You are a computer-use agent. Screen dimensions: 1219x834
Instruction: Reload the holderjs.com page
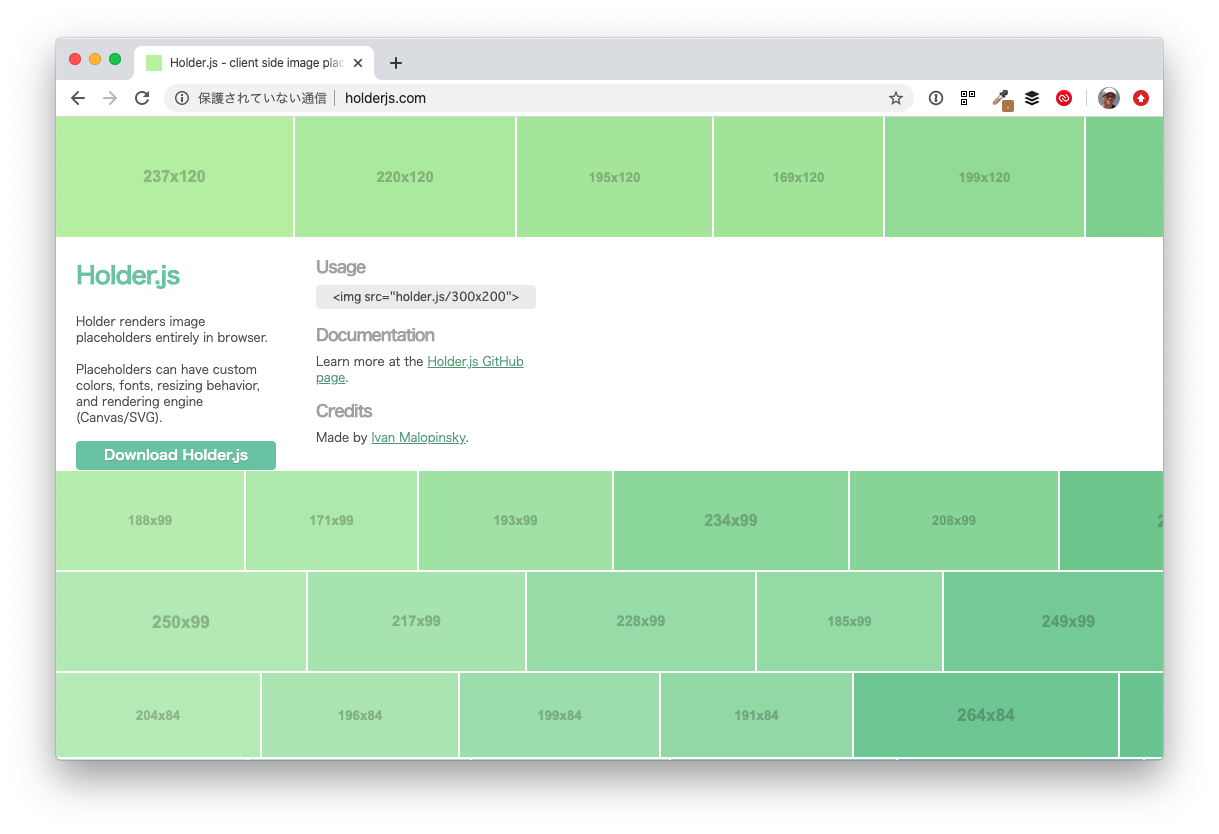142,98
